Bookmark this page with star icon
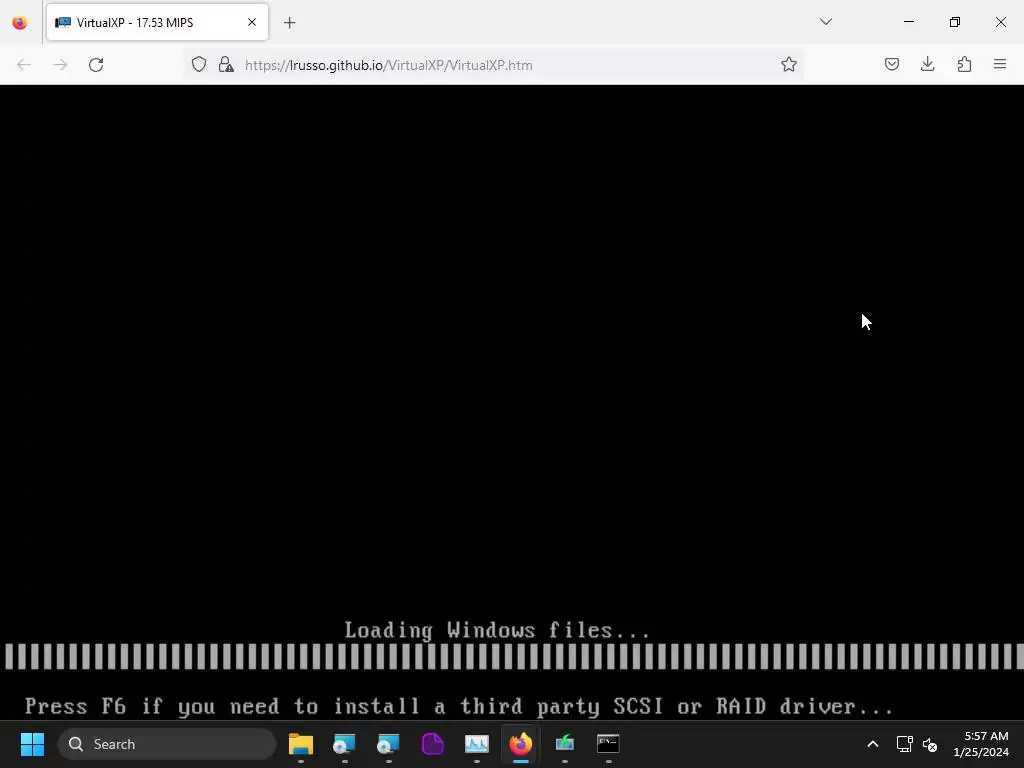 click(x=789, y=65)
